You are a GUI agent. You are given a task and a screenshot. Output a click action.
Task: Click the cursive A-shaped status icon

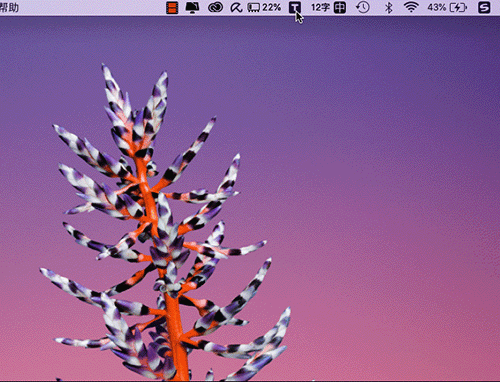point(236,7)
